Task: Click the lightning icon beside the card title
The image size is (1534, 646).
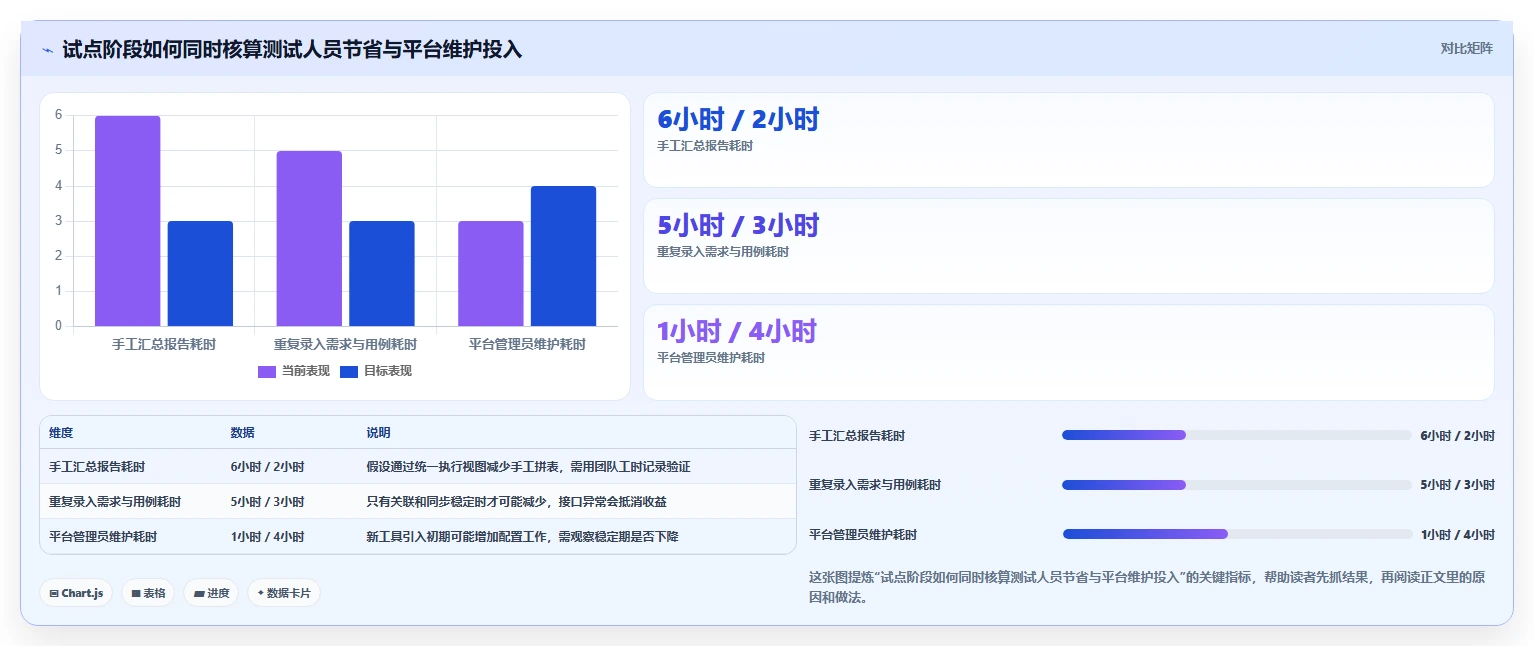Action: [x=47, y=49]
